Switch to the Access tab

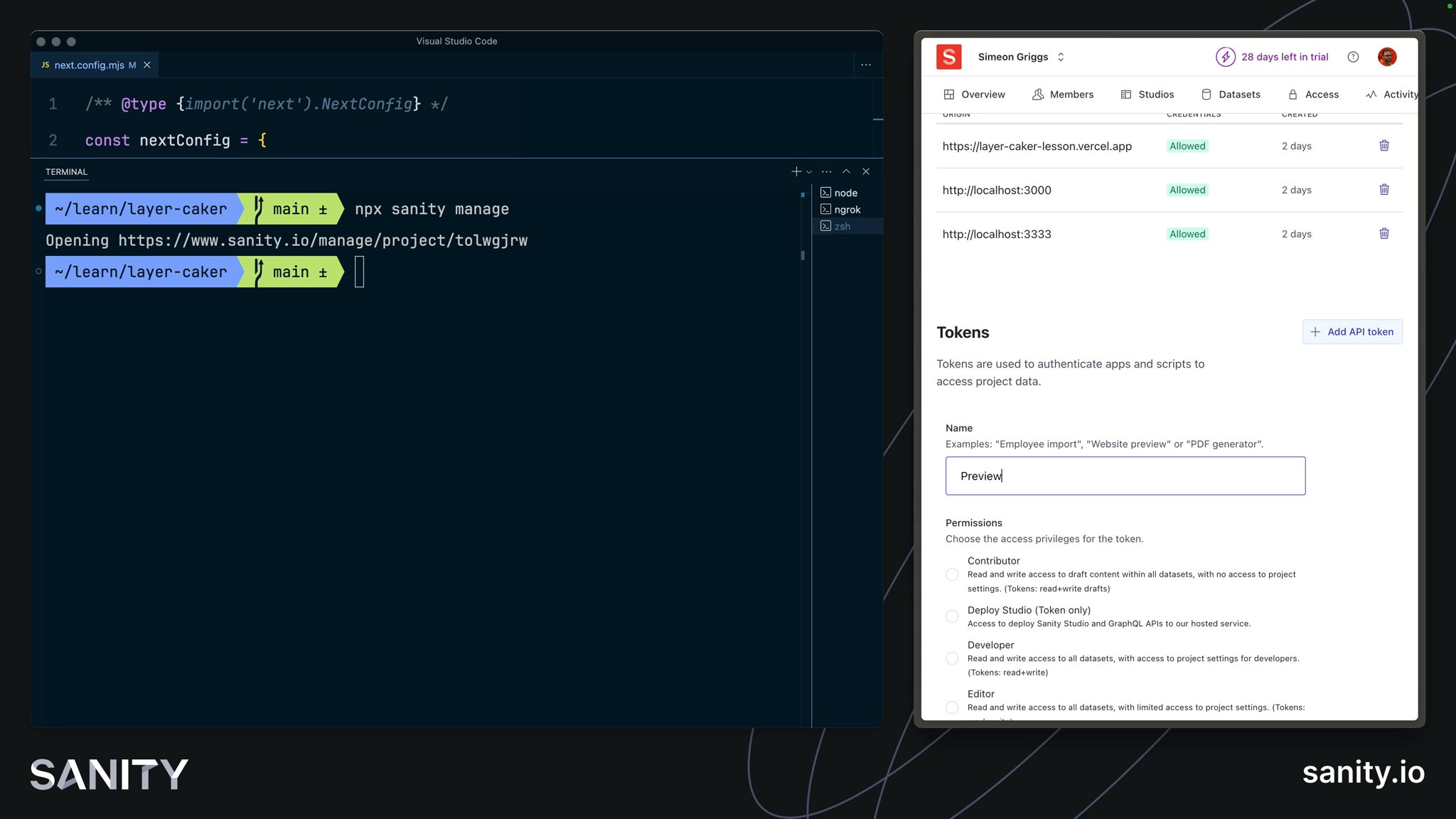[x=1313, y=95]
